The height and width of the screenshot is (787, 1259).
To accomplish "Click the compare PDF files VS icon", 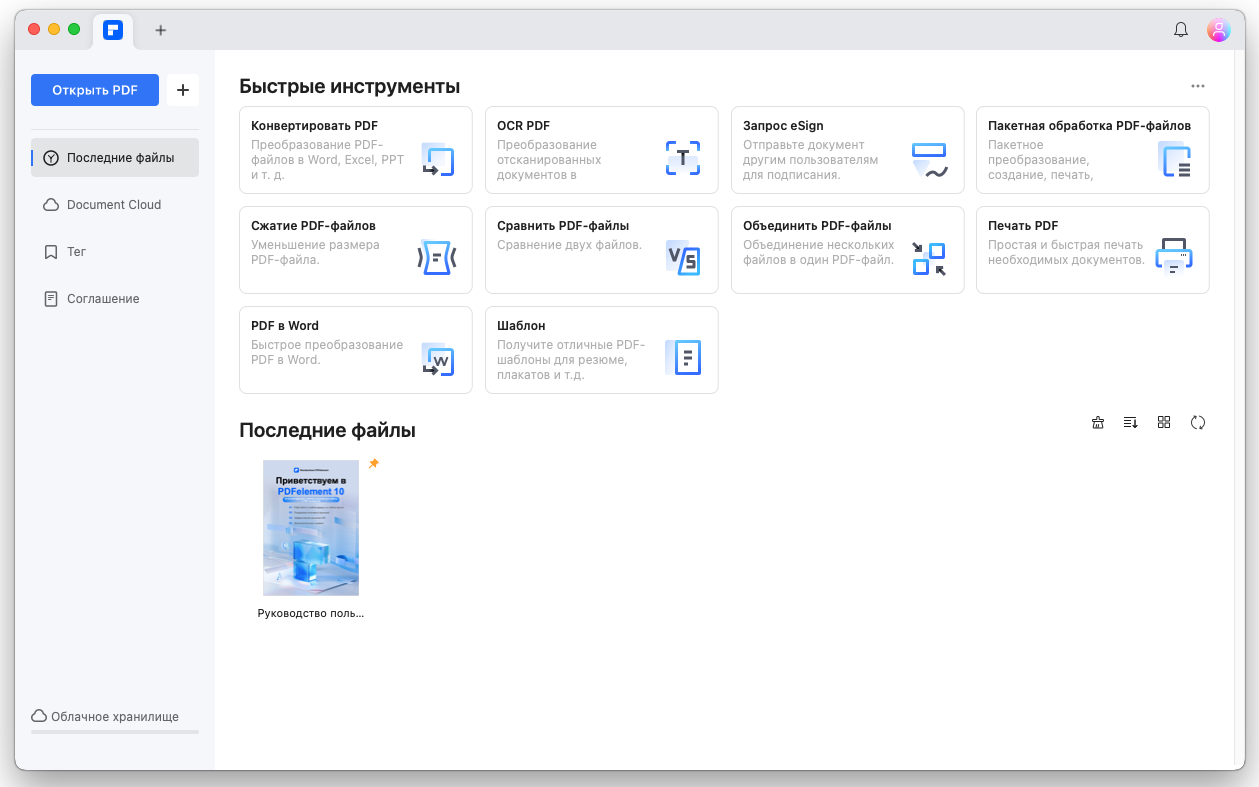I will [x=683, y=258].
